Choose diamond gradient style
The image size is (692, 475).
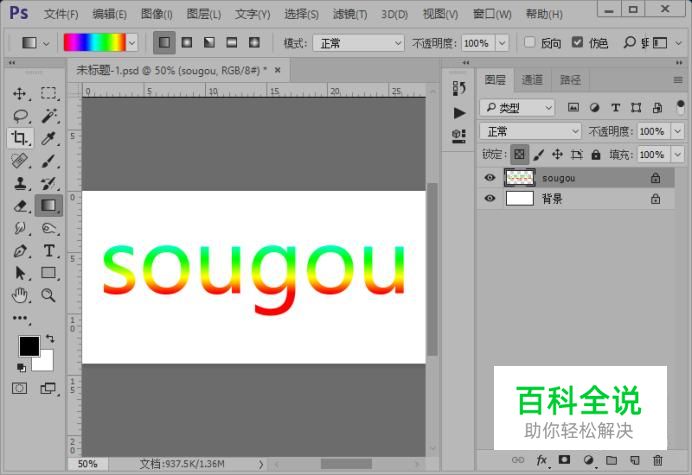[x=254, y=42]
